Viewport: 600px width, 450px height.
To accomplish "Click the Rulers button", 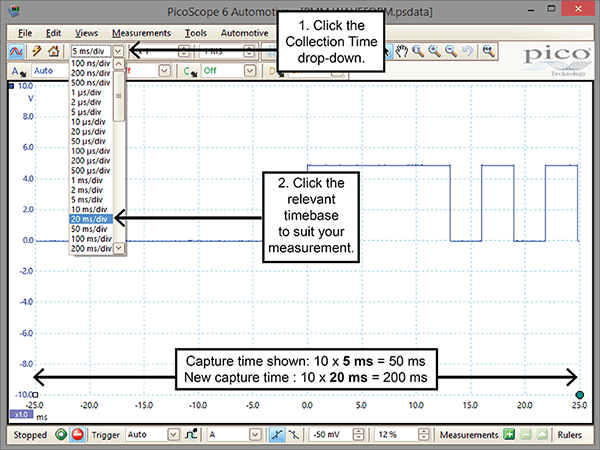I will coord(569,435).
